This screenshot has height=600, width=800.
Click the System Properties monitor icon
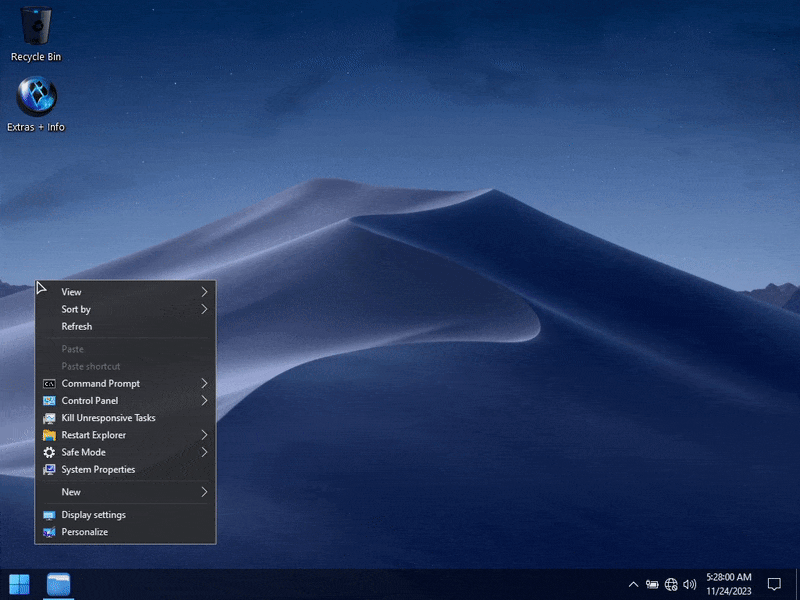click(x=49, y=469)
